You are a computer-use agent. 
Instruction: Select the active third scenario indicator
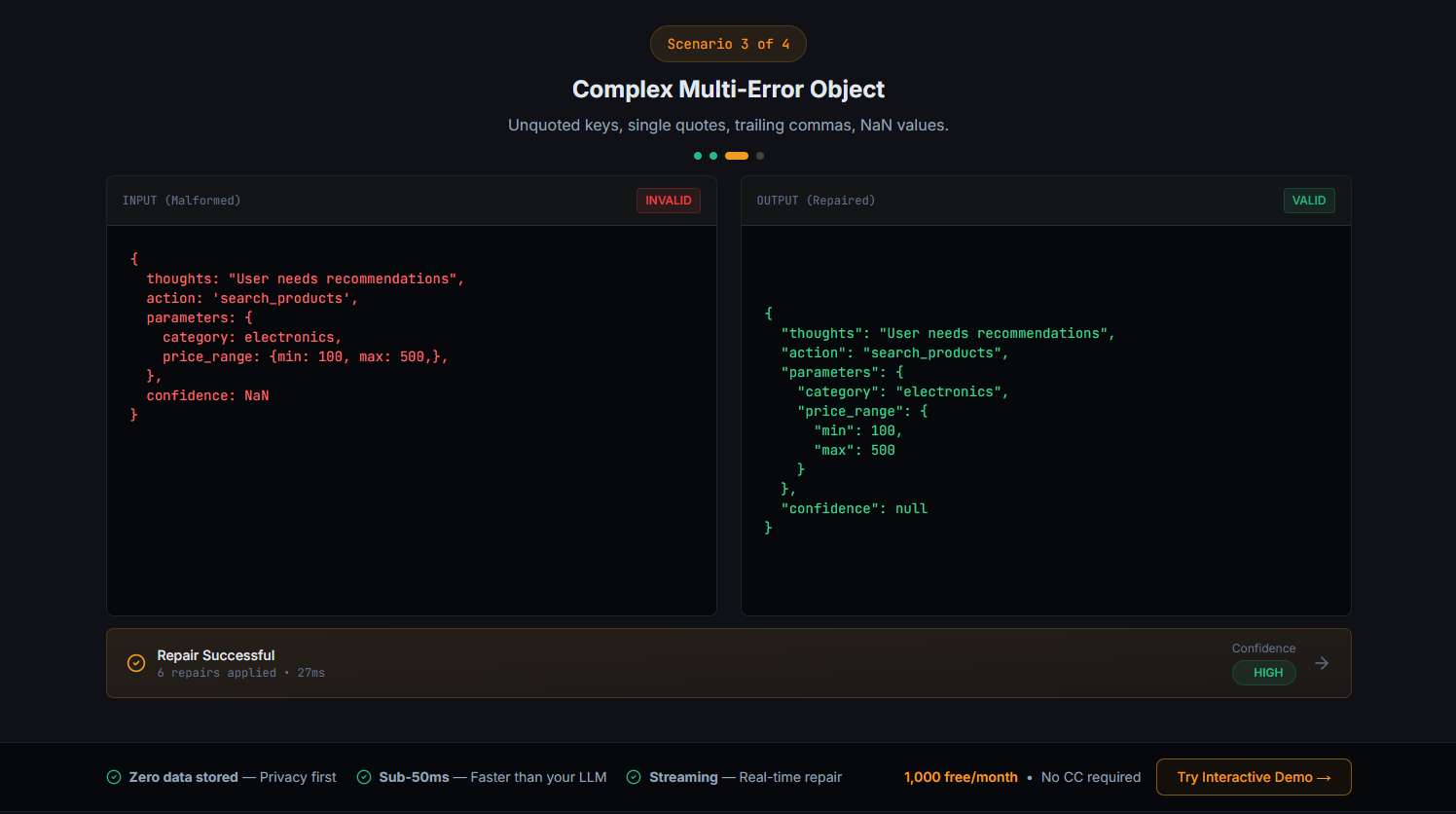click(737, 156)
